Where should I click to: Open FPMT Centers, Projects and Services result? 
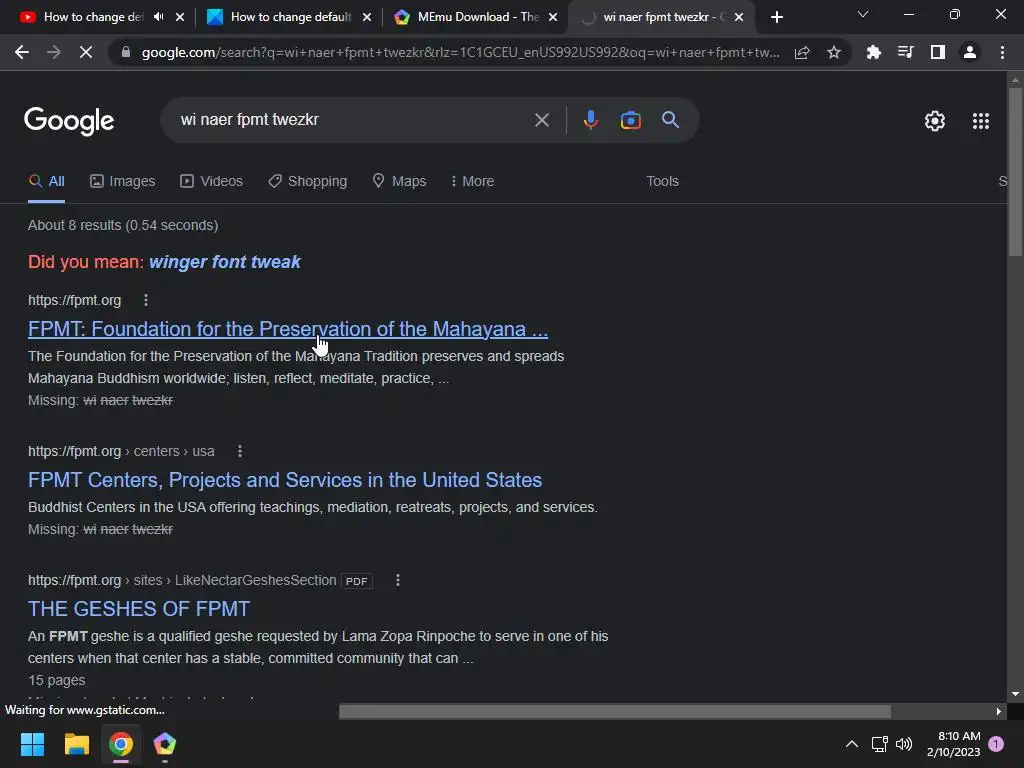pos(285,480)
